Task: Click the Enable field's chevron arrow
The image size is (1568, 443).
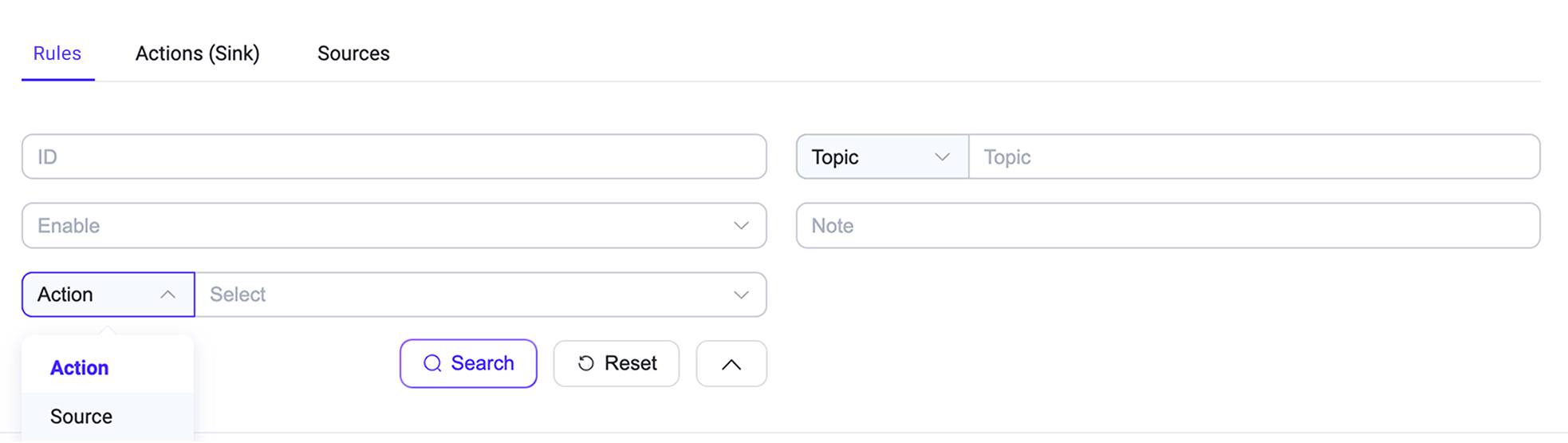Action: pyautogui.click(x=741, y=226)
